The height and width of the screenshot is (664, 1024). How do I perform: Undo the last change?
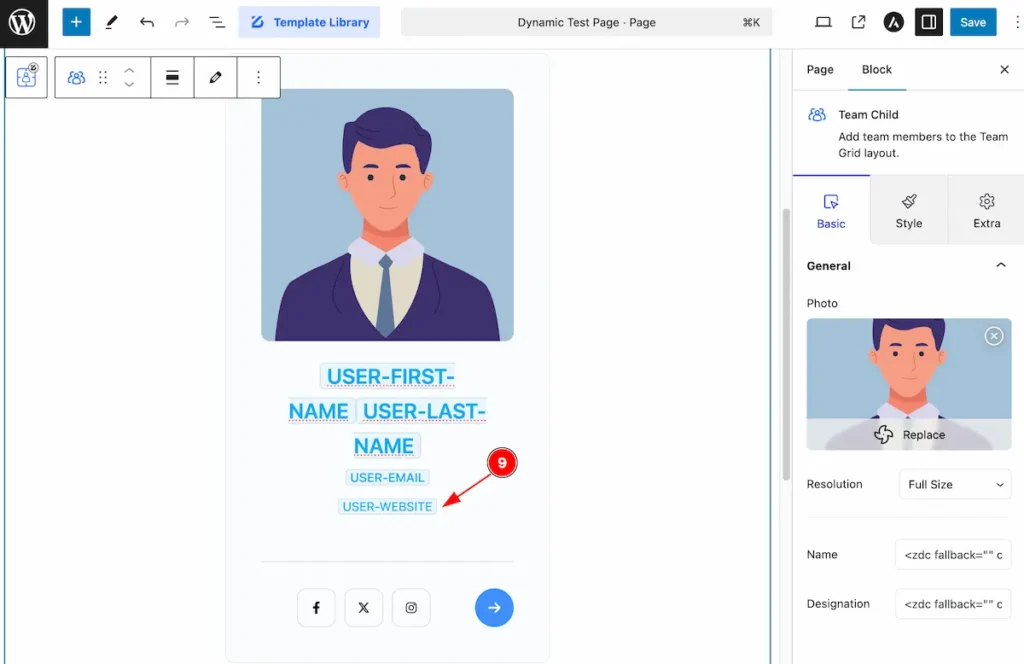point(147,22)
